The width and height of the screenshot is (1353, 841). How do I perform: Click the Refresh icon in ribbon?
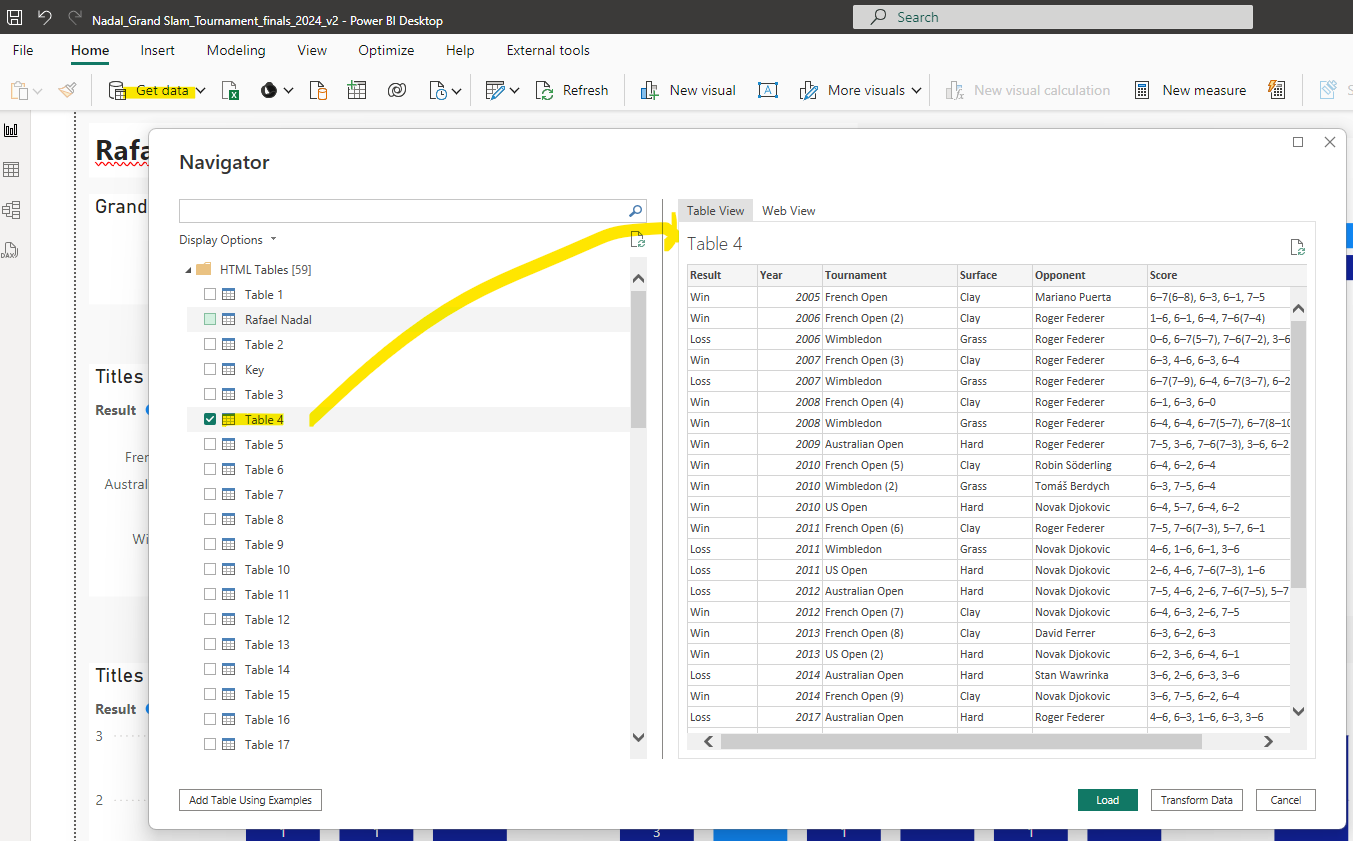point(545,90)
